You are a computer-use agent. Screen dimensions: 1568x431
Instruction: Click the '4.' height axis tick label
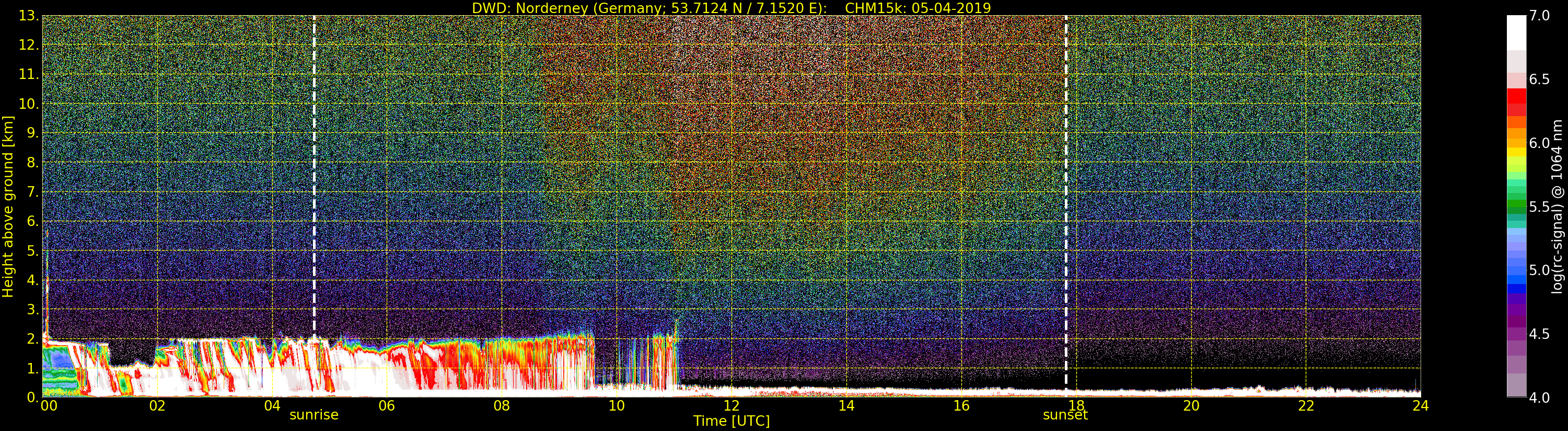coord(32,280)
